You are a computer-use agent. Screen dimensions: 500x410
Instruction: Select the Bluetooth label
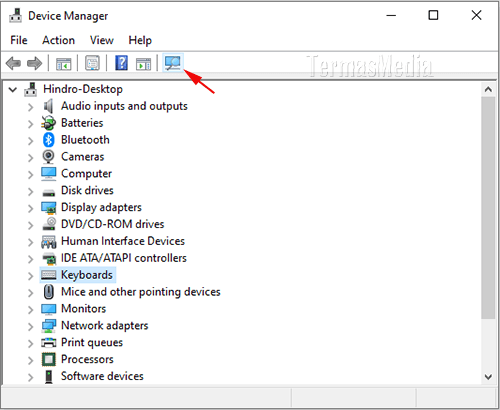85,140
